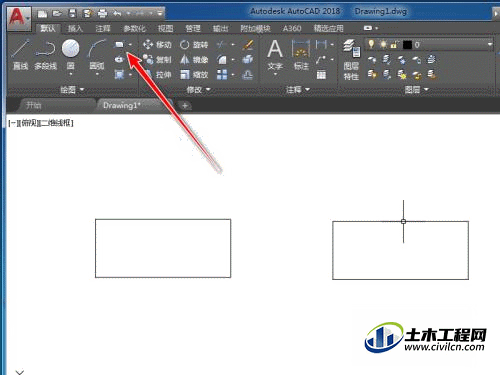Switch to the 参数化 ribbon tab

pyautogui.click(x=134, y=29)
